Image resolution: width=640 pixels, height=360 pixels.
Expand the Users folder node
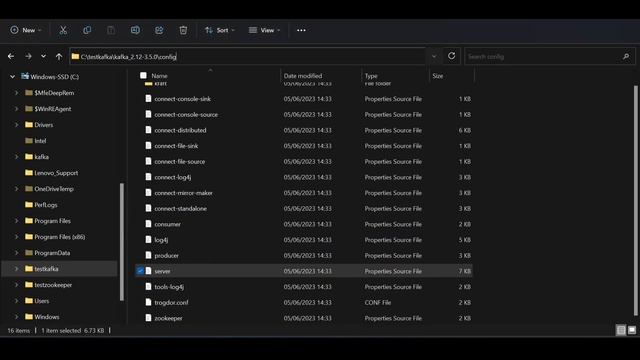pyautogui.click(x=17, y=301)
